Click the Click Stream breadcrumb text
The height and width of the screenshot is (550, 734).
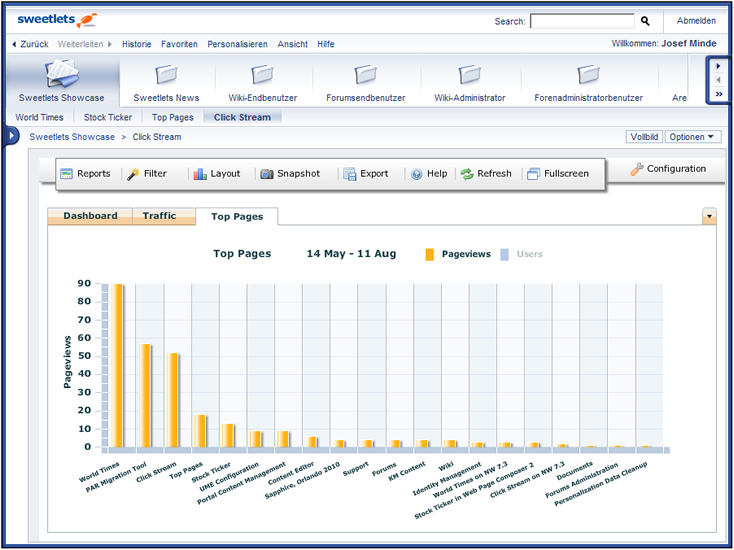157,137
